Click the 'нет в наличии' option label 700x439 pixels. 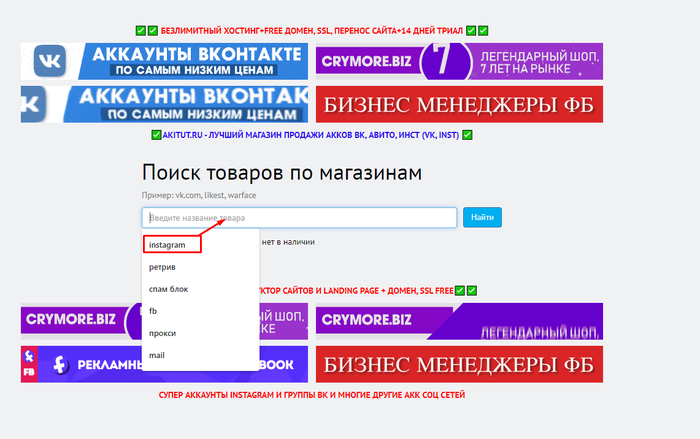tap(288, 242)
